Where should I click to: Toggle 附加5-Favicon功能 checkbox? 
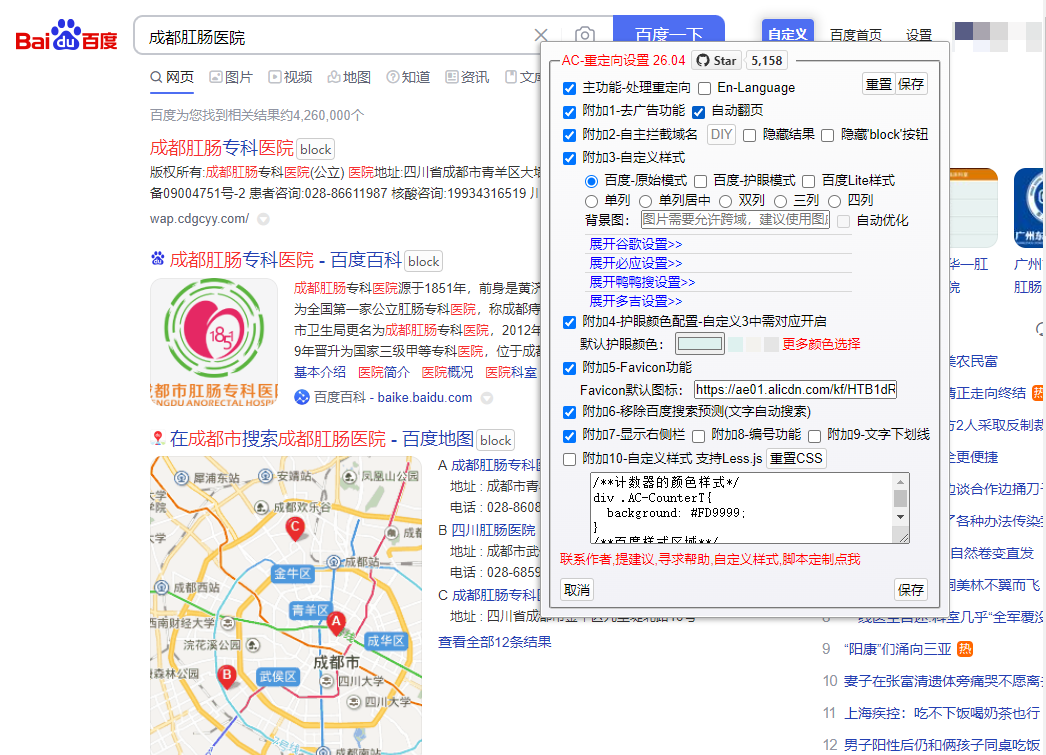click(569, 368)
